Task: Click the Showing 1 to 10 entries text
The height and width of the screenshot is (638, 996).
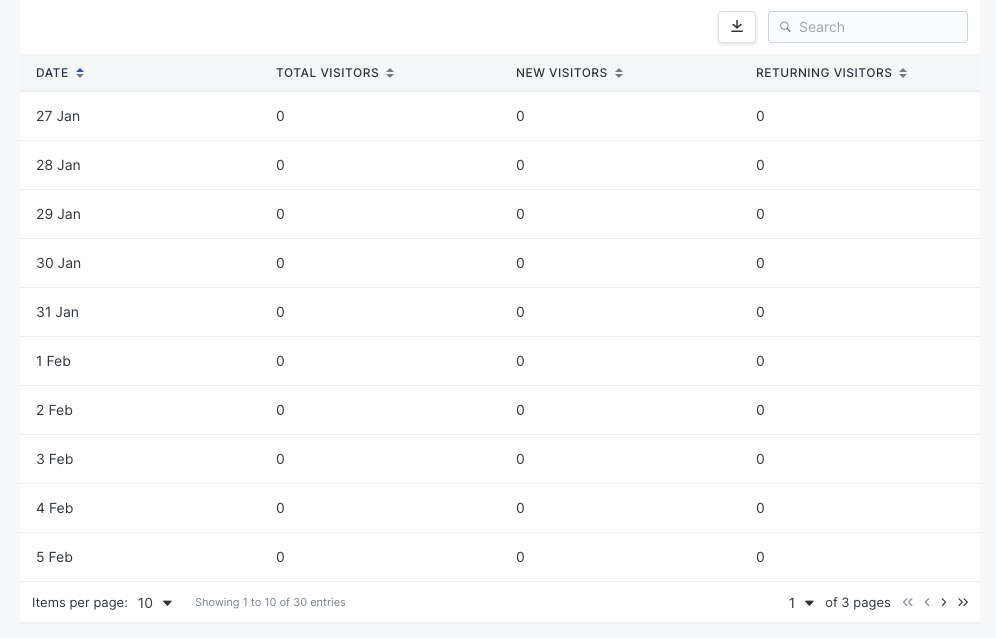Action: [x=271, y=602]
